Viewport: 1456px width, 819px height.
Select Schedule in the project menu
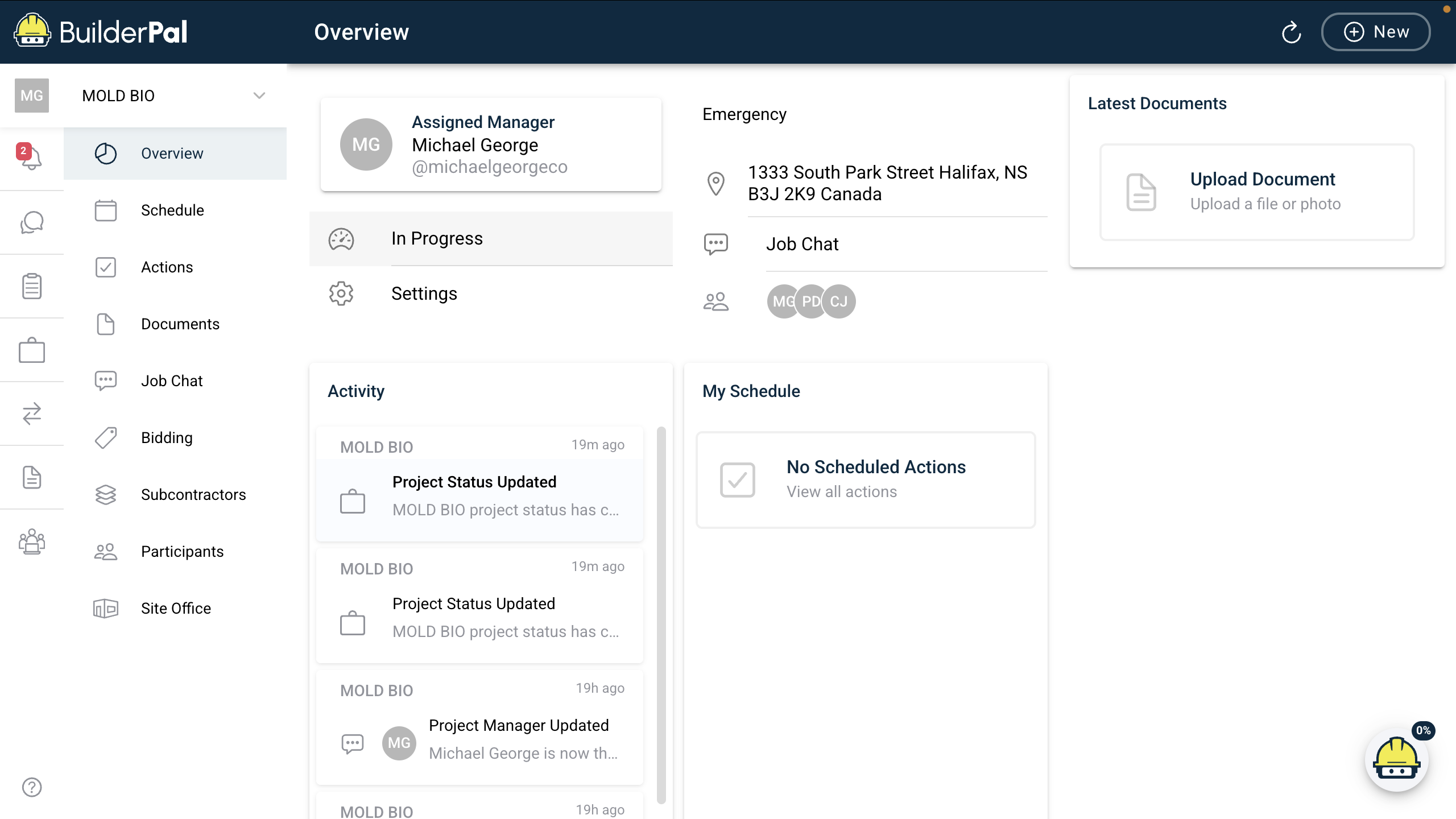click(x=172, y=210)
